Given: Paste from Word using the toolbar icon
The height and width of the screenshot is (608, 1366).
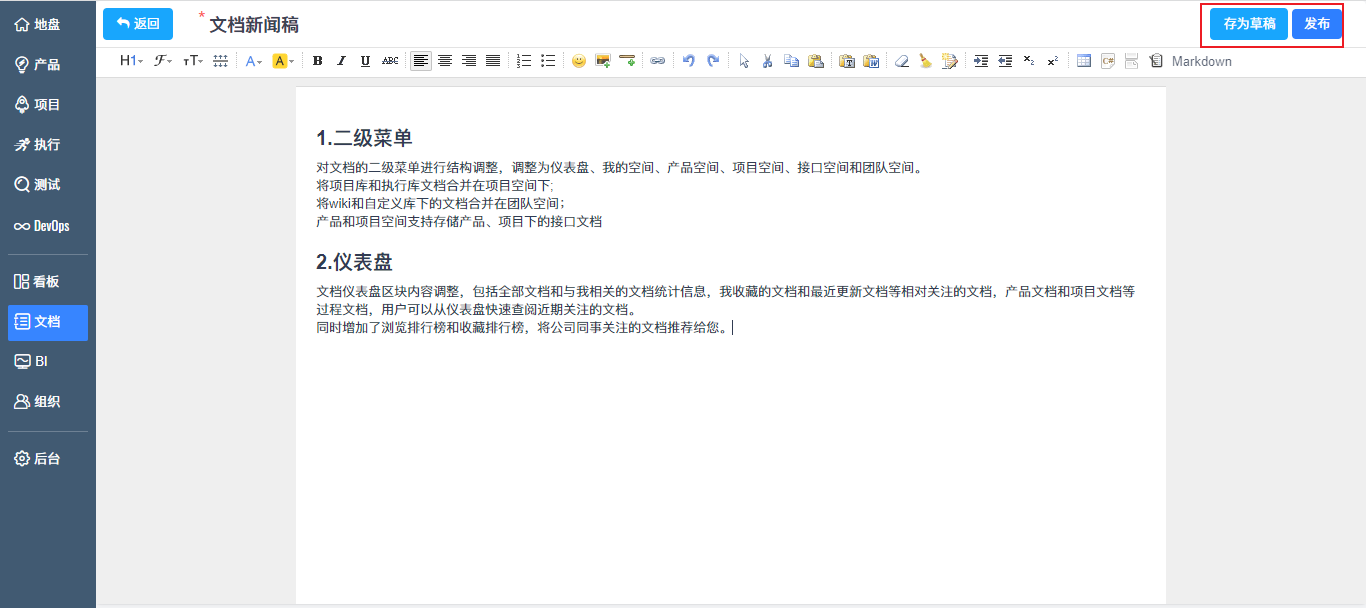Looking at the screenshot, I should pyautogui.click(x=871, y=60).
